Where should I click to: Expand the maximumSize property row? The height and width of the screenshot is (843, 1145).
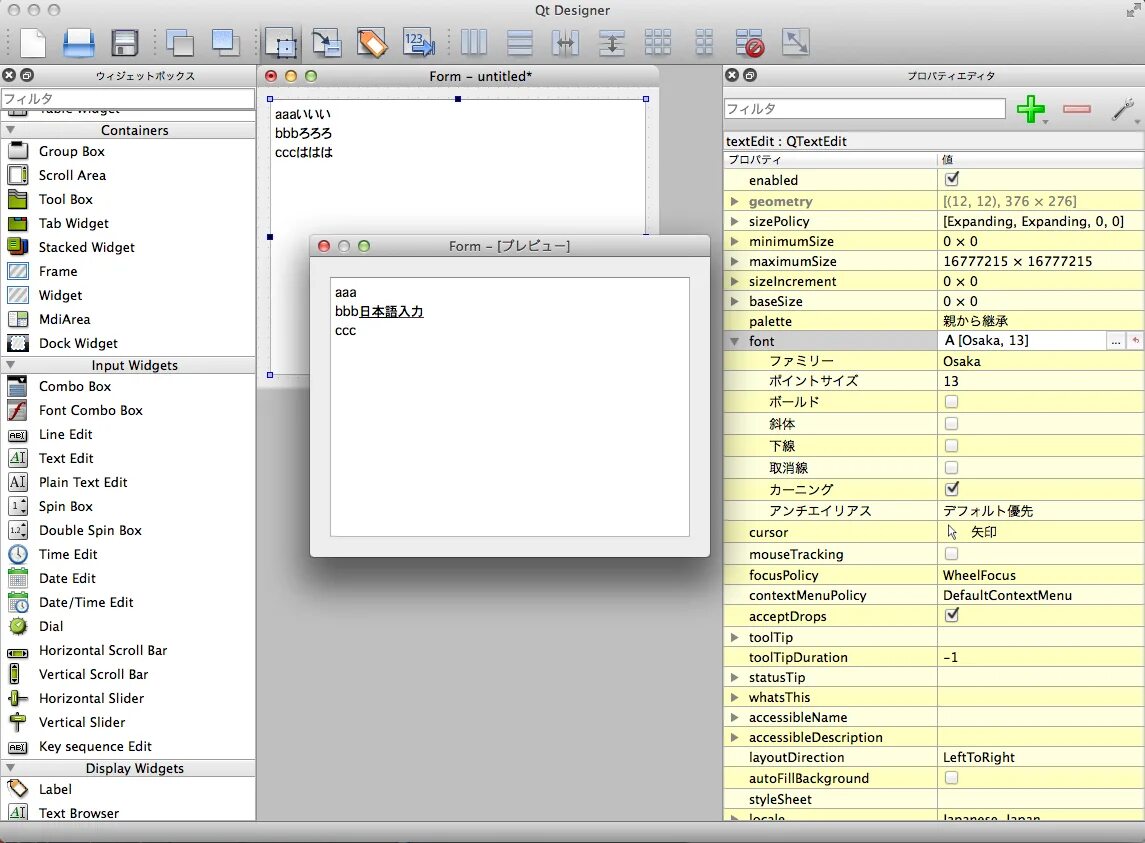point(735,261)
